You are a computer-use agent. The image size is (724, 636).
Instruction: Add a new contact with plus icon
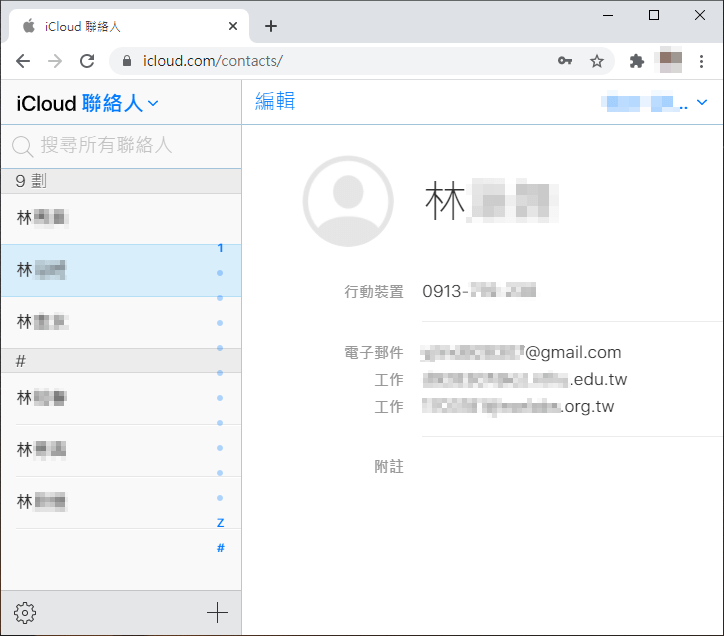coord(217,613)
